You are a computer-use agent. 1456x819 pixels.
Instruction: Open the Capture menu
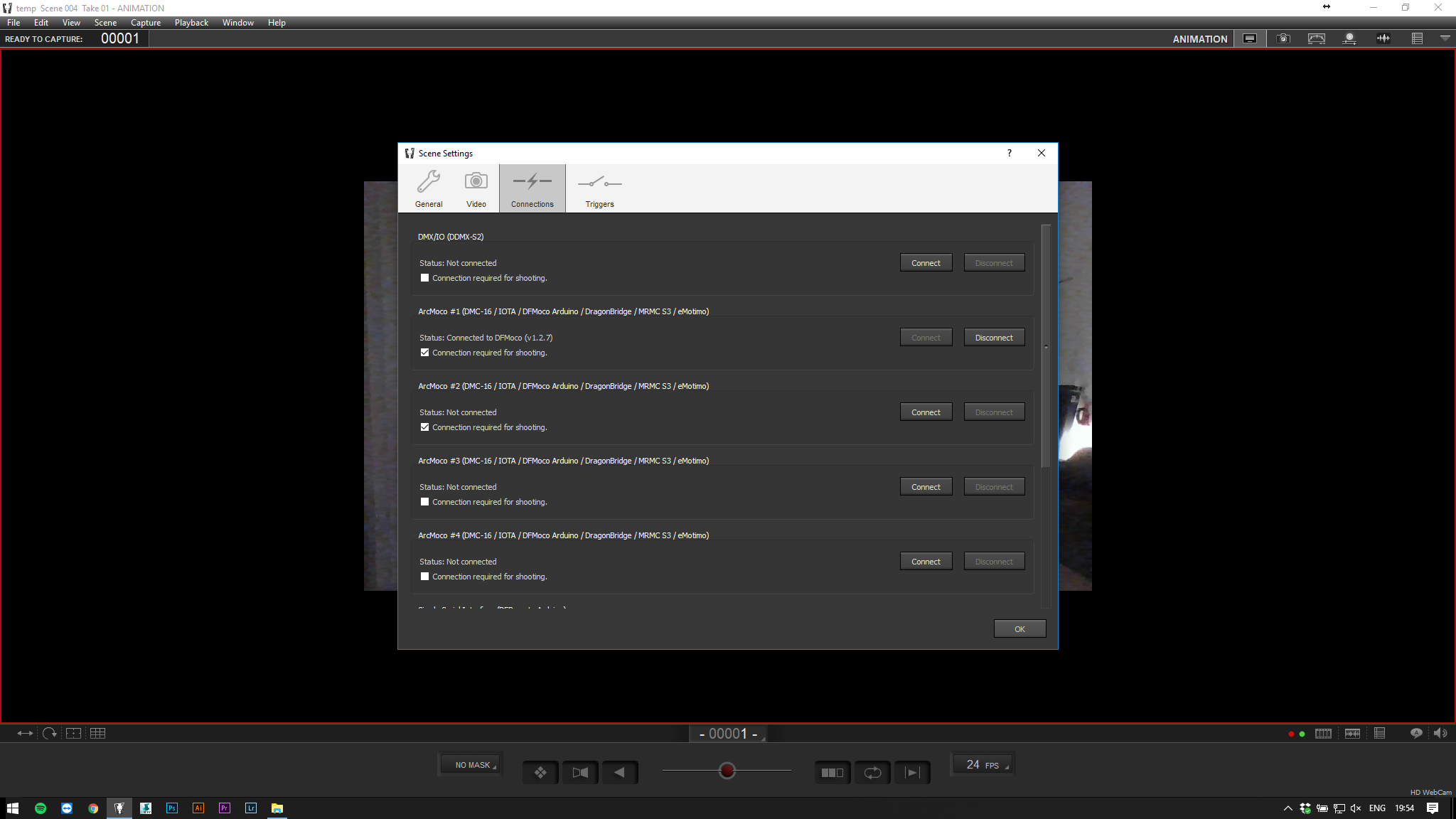pyautogui.click(x=146, y=22)
